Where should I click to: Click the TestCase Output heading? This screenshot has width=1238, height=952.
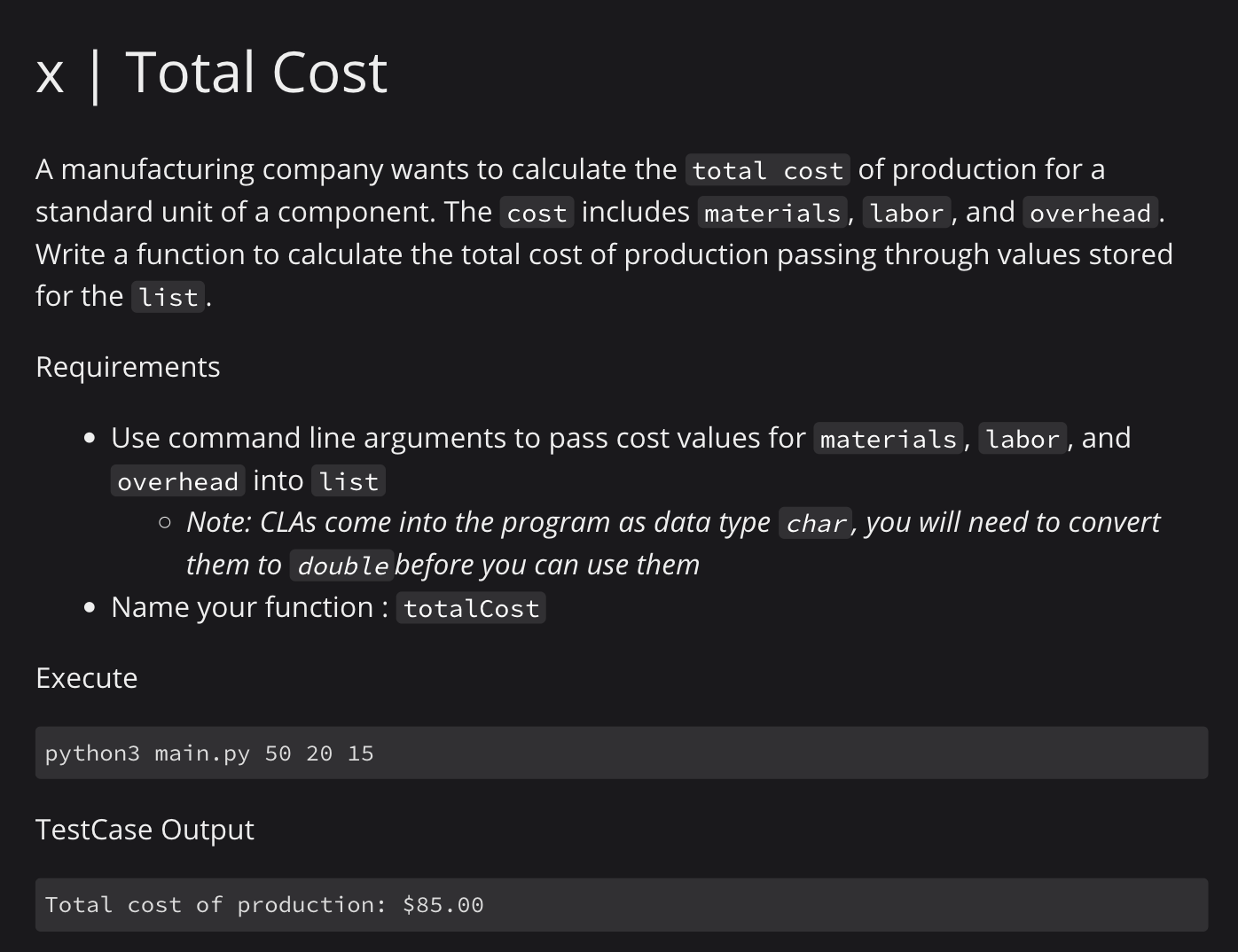145,830
